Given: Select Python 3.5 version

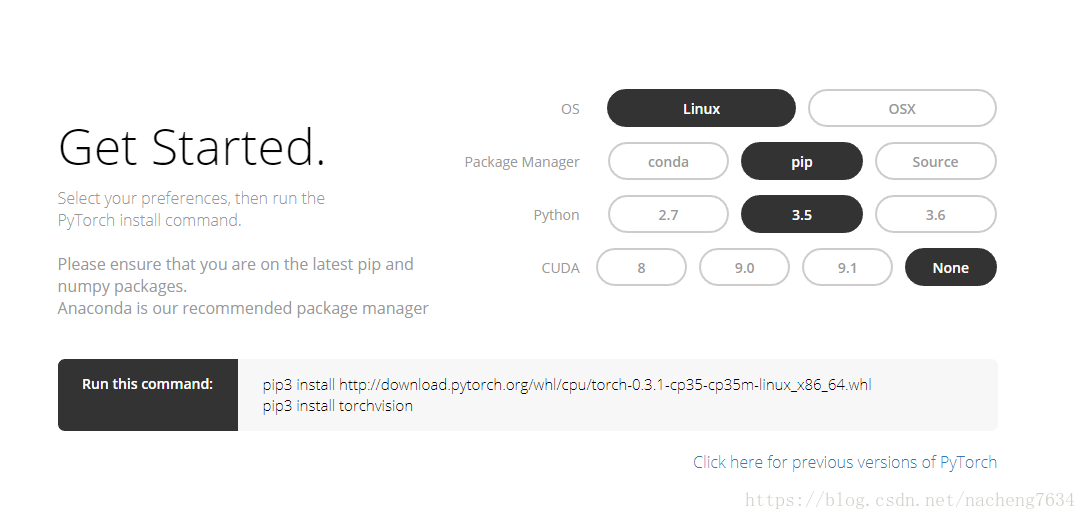Looking at the screenshot, I should tap(801, 215).
